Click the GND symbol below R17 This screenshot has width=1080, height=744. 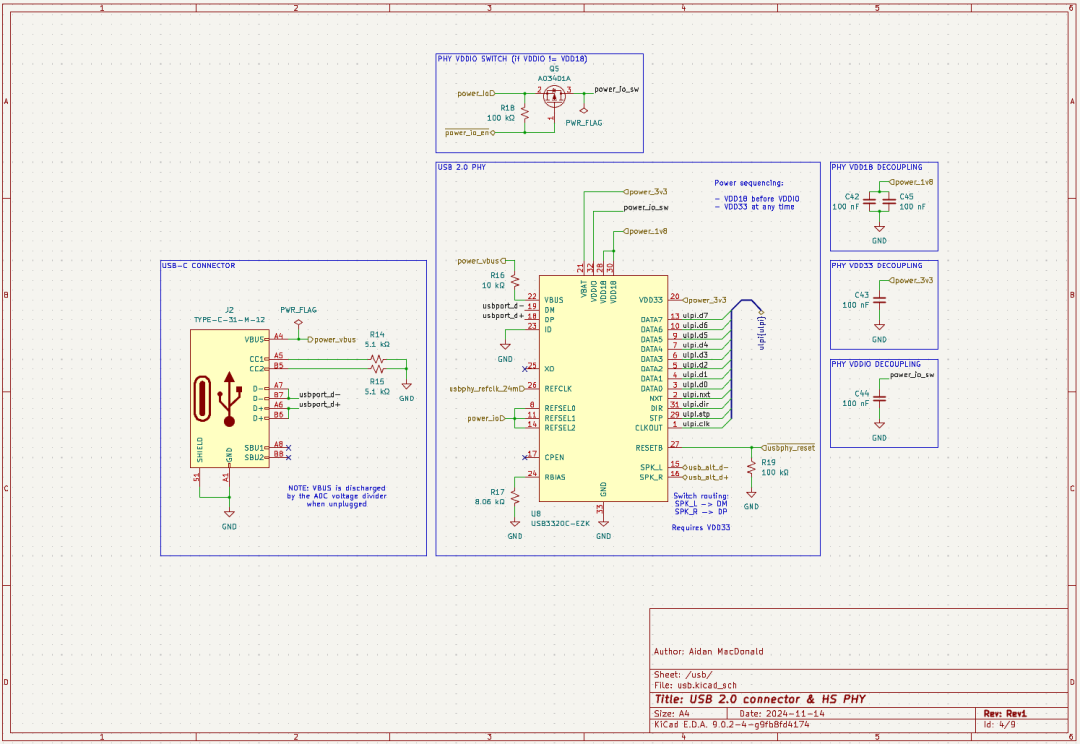(515, 525)
